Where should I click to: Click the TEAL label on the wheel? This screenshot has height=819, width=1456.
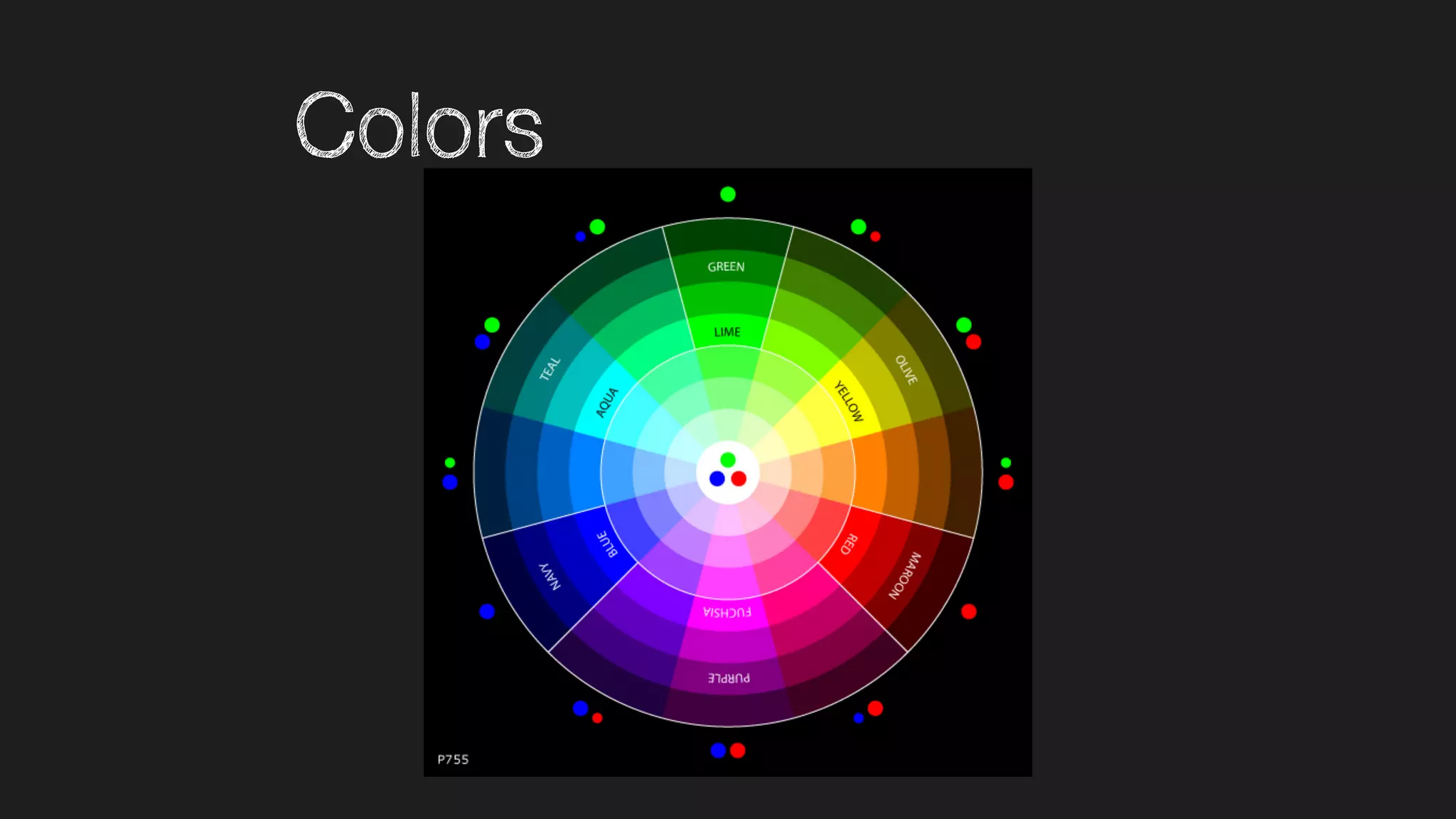pyautogui.click(x=550, y=368)
